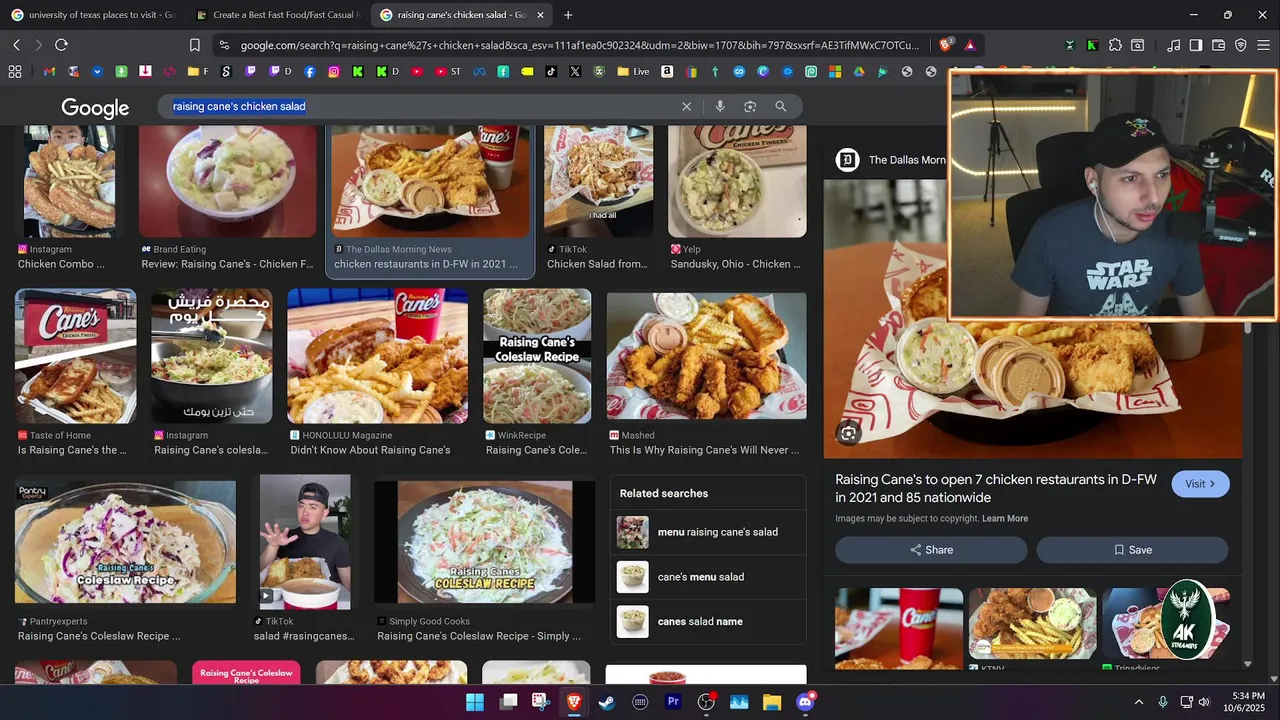
Task: Open Brave Wallet icon
Action: 1218,45
